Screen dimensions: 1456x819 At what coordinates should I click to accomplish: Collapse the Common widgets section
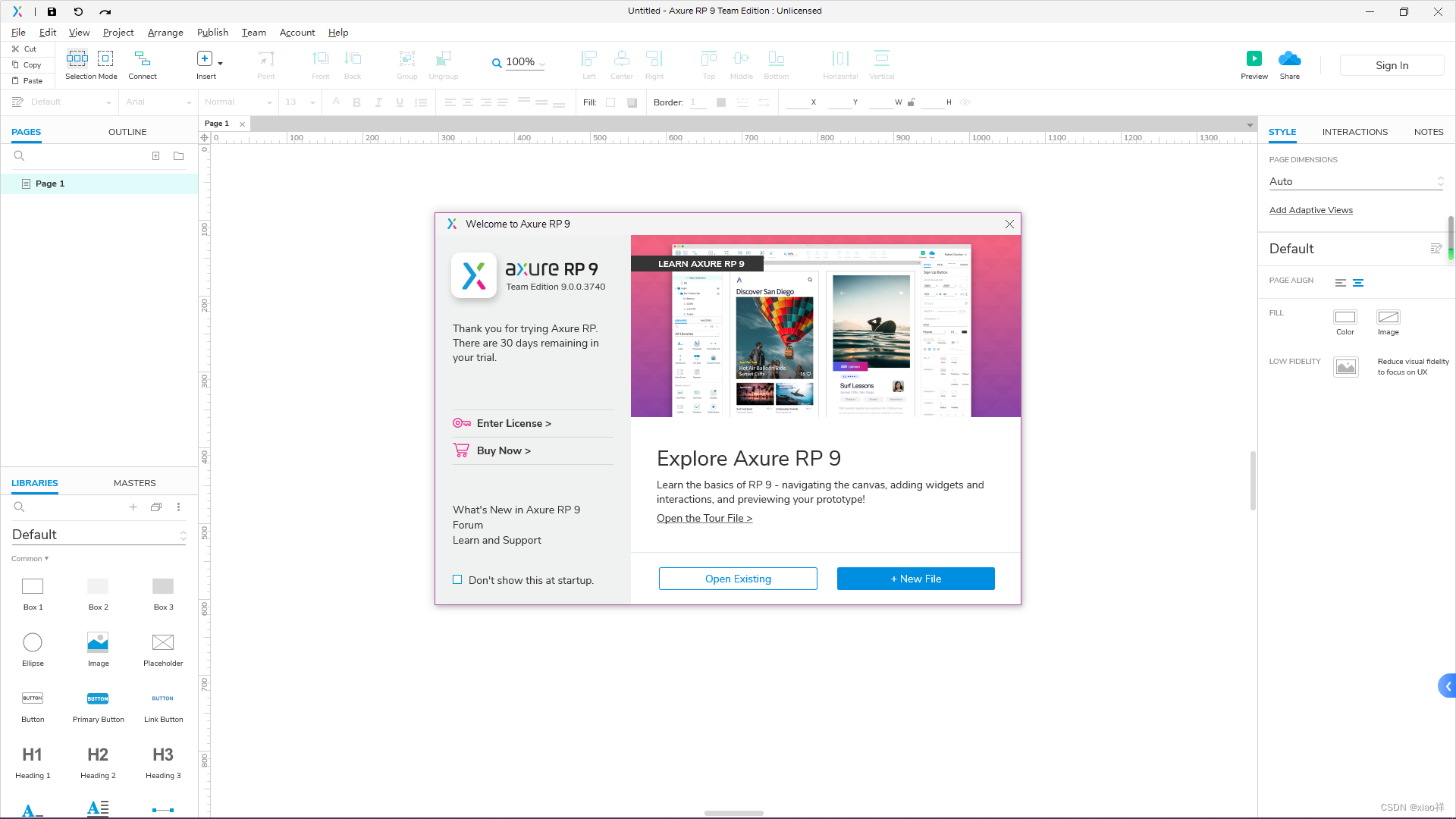(30, 558)
